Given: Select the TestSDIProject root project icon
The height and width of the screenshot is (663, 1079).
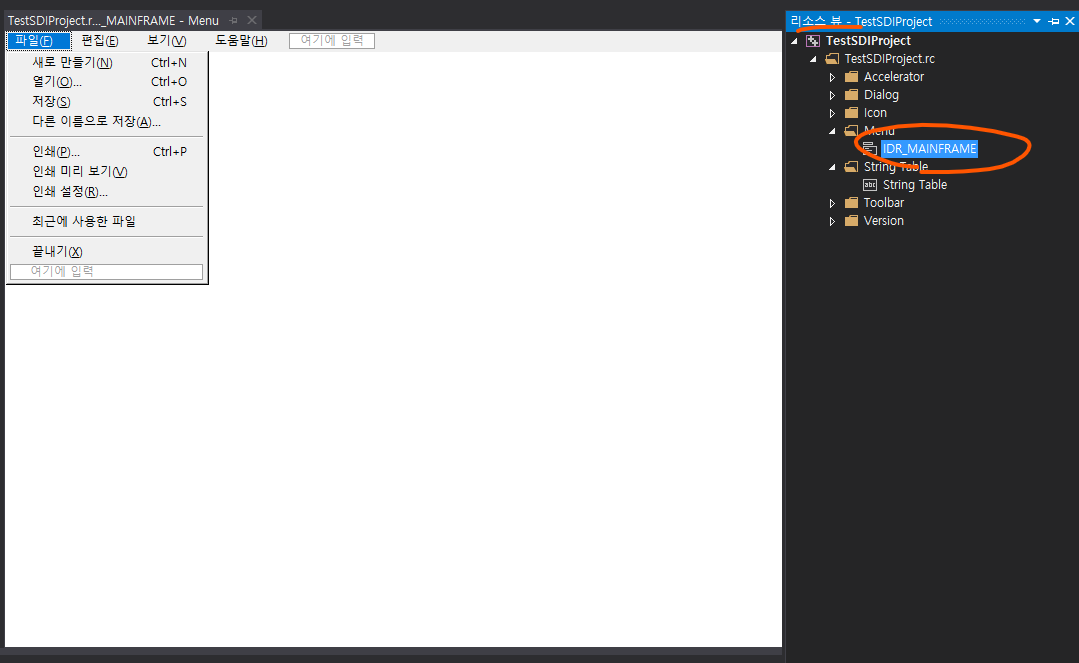Looking at the screenshot, I should click(813, 41).
